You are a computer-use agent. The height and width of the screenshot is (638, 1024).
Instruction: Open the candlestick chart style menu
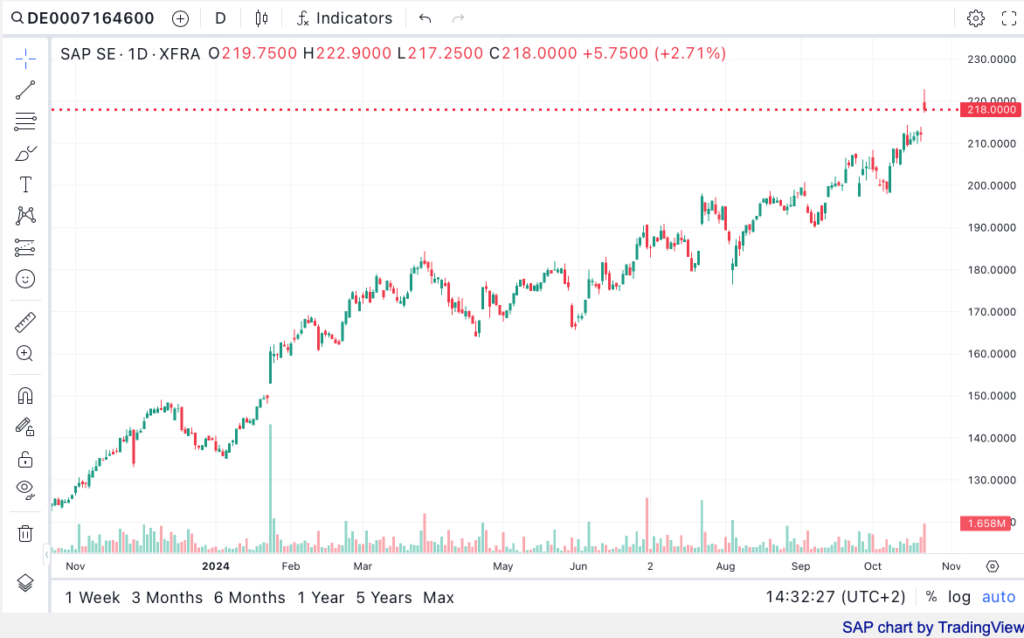(x=261, y=18)
